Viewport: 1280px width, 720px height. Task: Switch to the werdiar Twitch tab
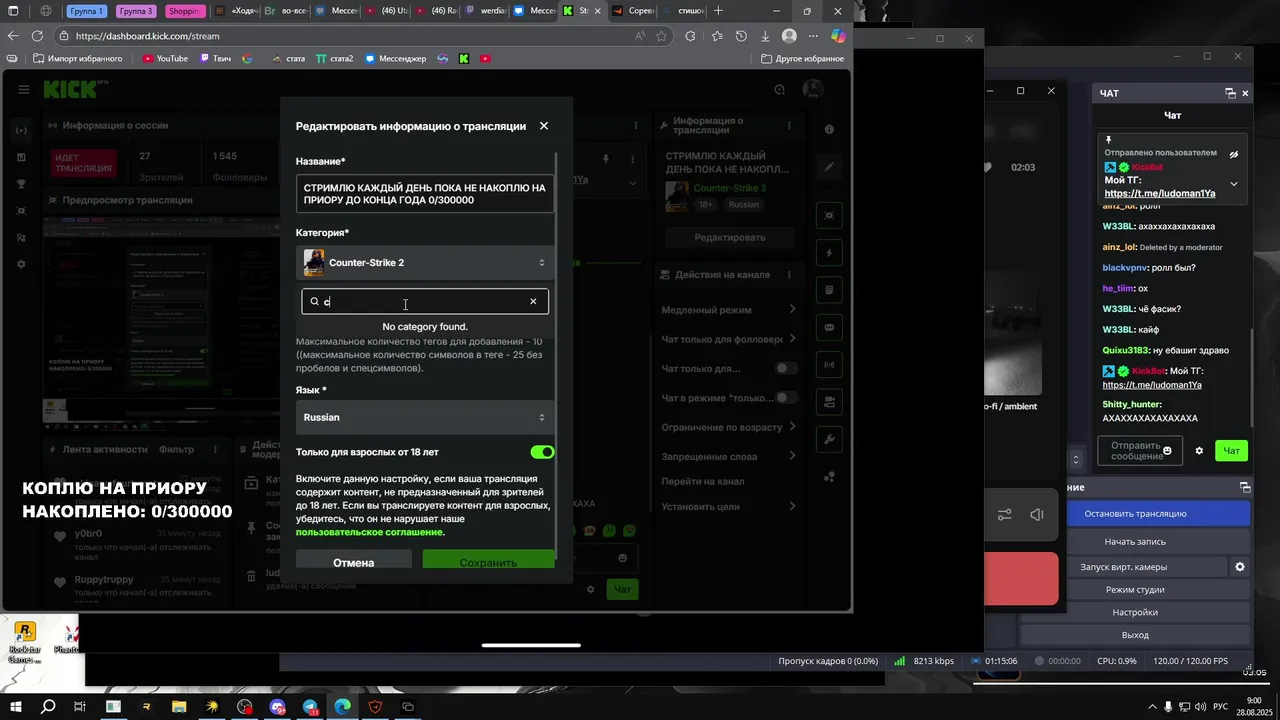485,11
